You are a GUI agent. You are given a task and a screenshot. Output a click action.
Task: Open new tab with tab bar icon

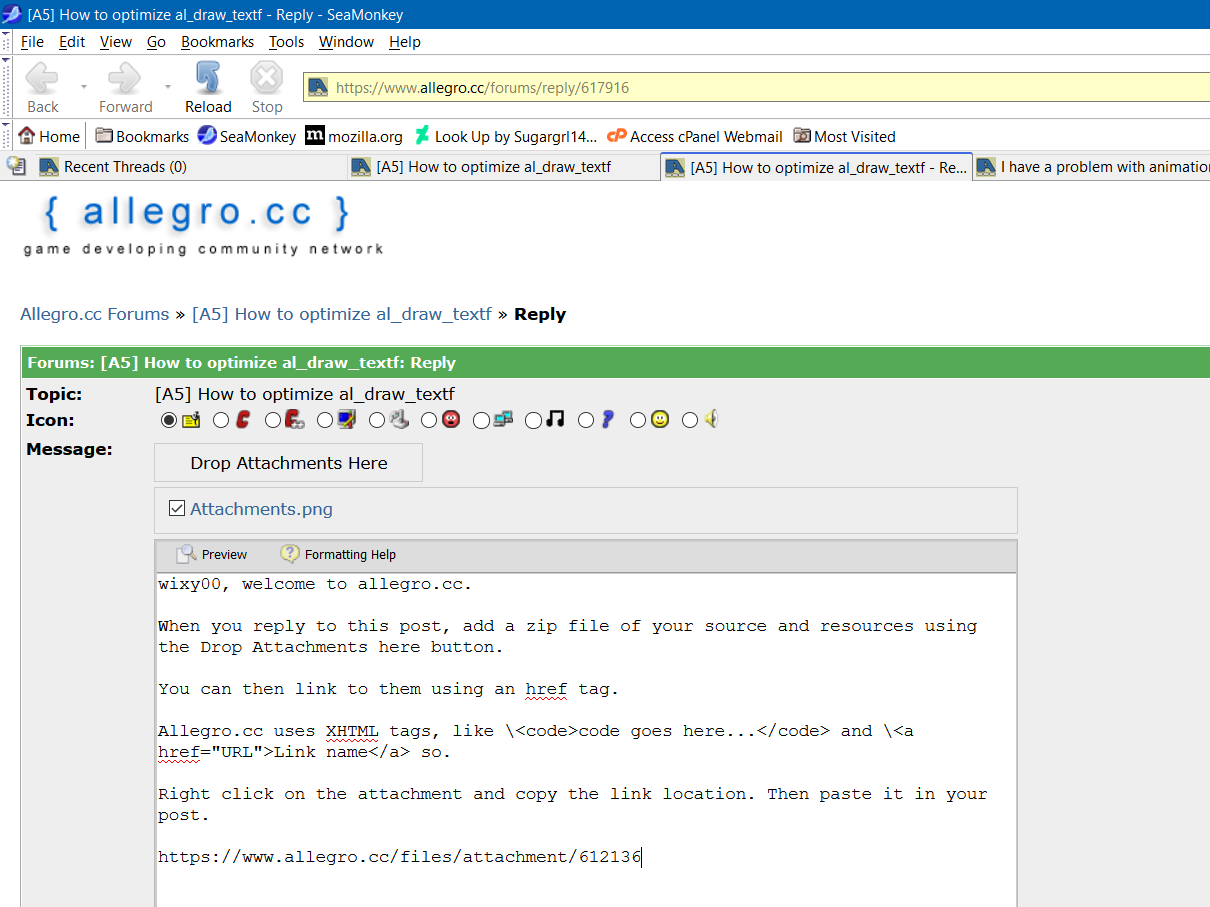16,166
